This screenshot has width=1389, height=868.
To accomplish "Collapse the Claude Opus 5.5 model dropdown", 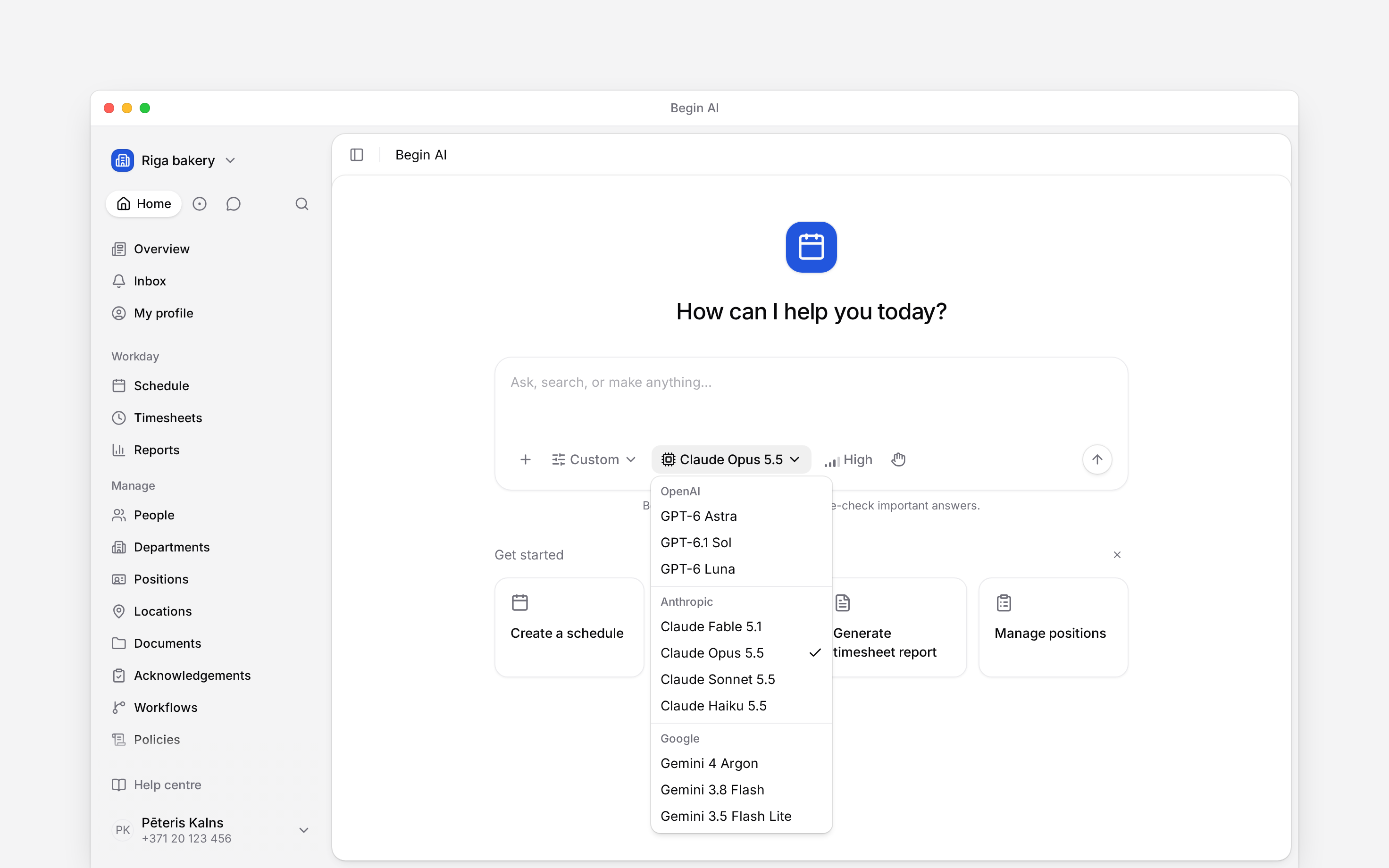I will tap(731, 460).
